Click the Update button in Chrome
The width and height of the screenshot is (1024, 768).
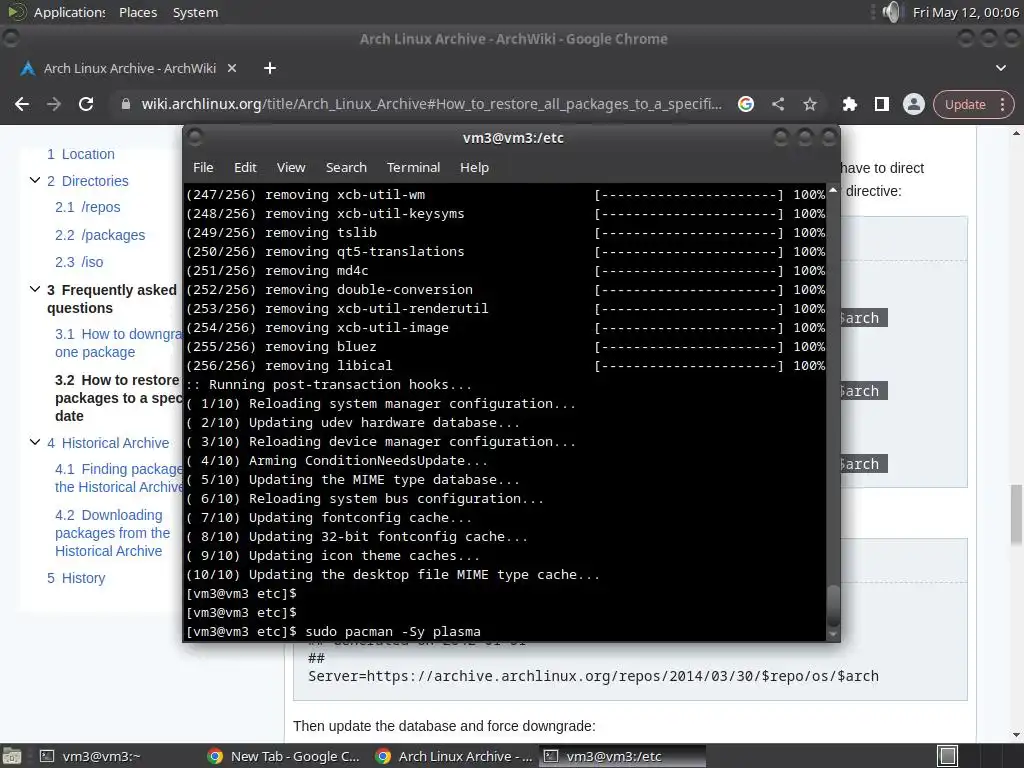coord(965,104)
